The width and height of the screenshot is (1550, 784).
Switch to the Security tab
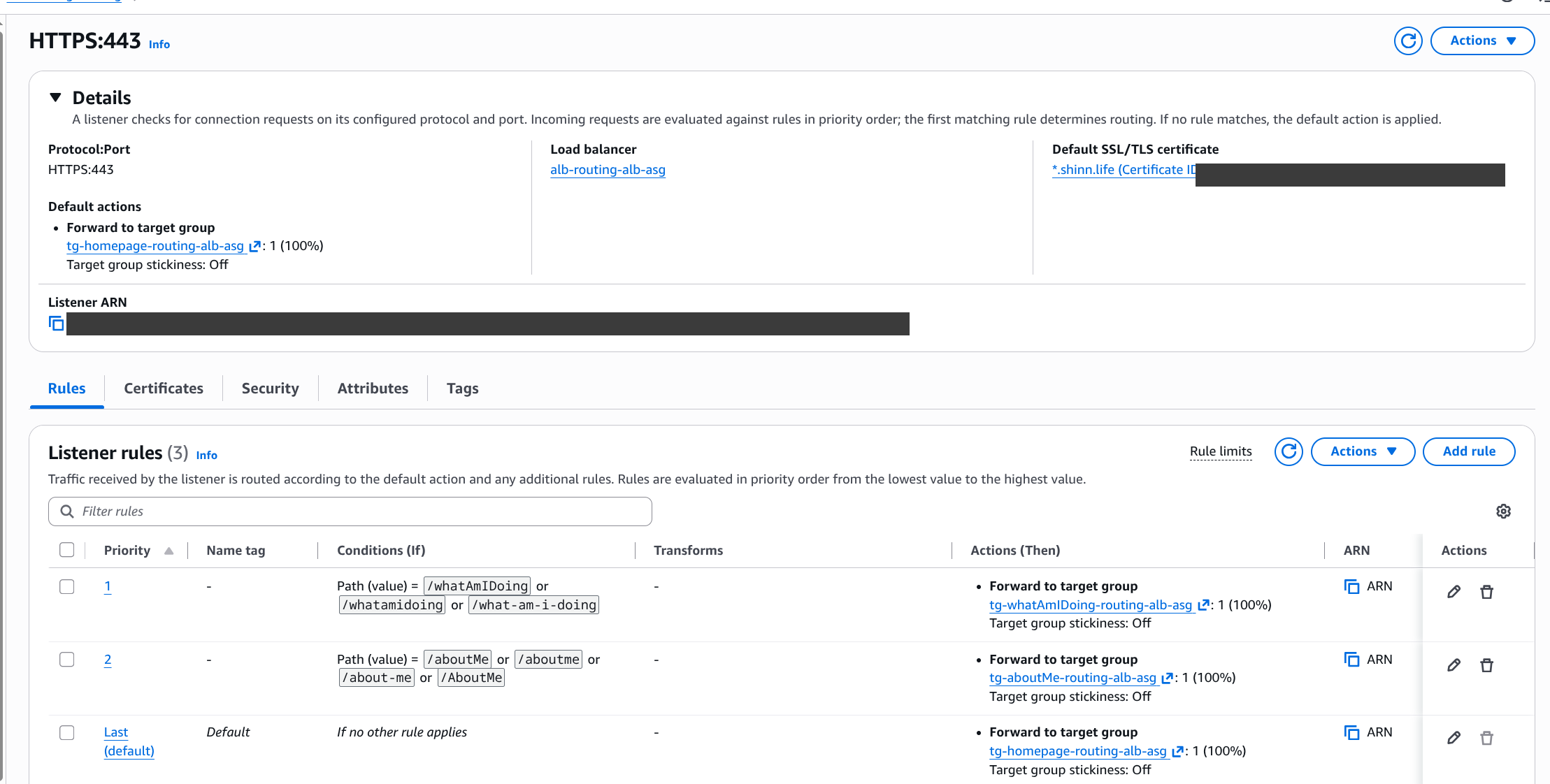click(x=270, y=389)
